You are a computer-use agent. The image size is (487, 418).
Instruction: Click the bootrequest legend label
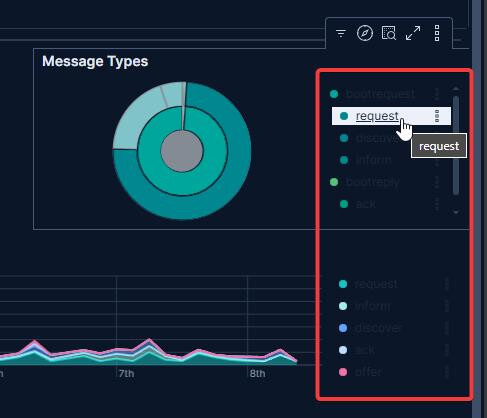pyautogui.click(x=380, y=94)
